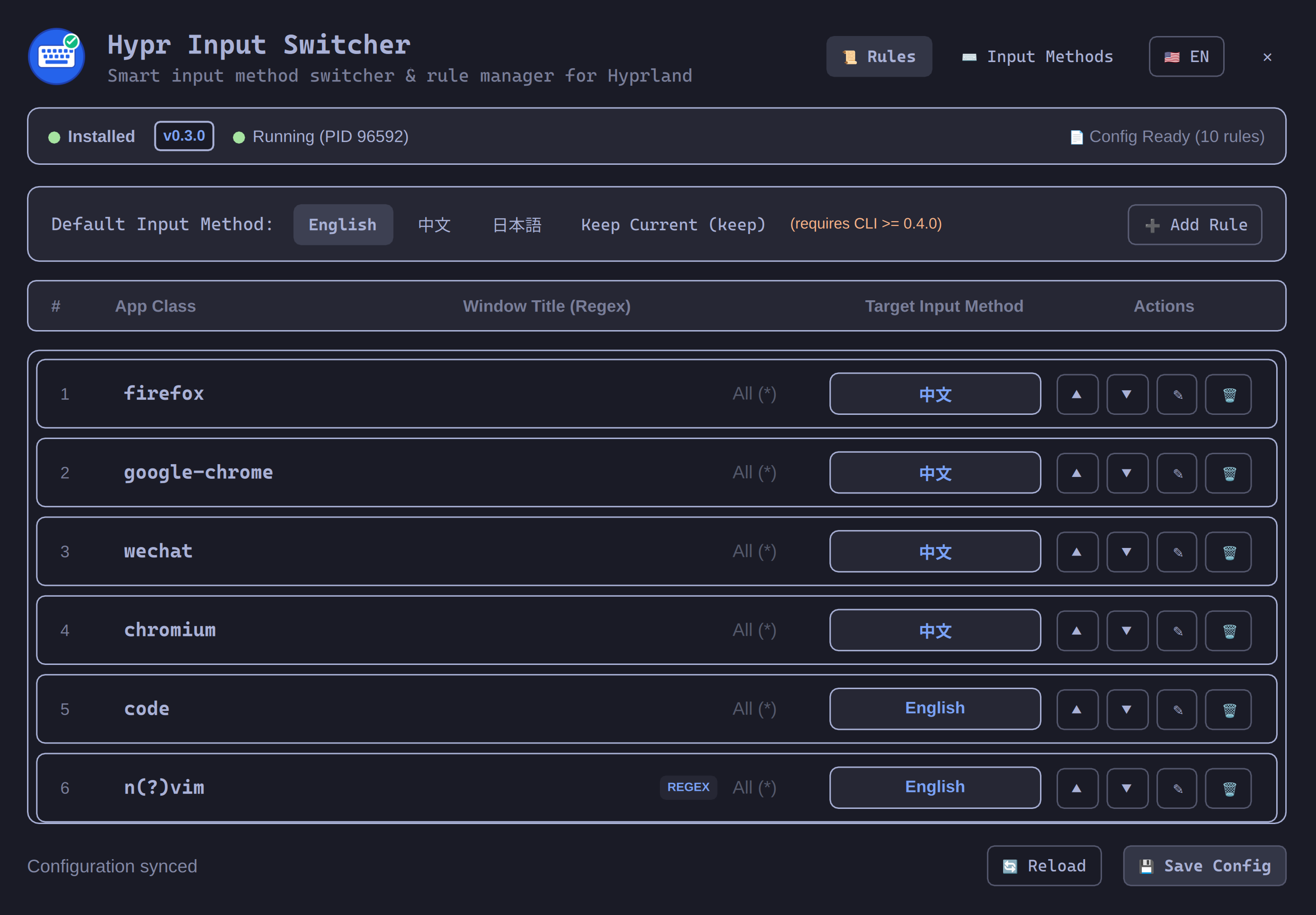Click Save Config button
The height and width of the screenshot is (915, 1316).
(1205, 866)
